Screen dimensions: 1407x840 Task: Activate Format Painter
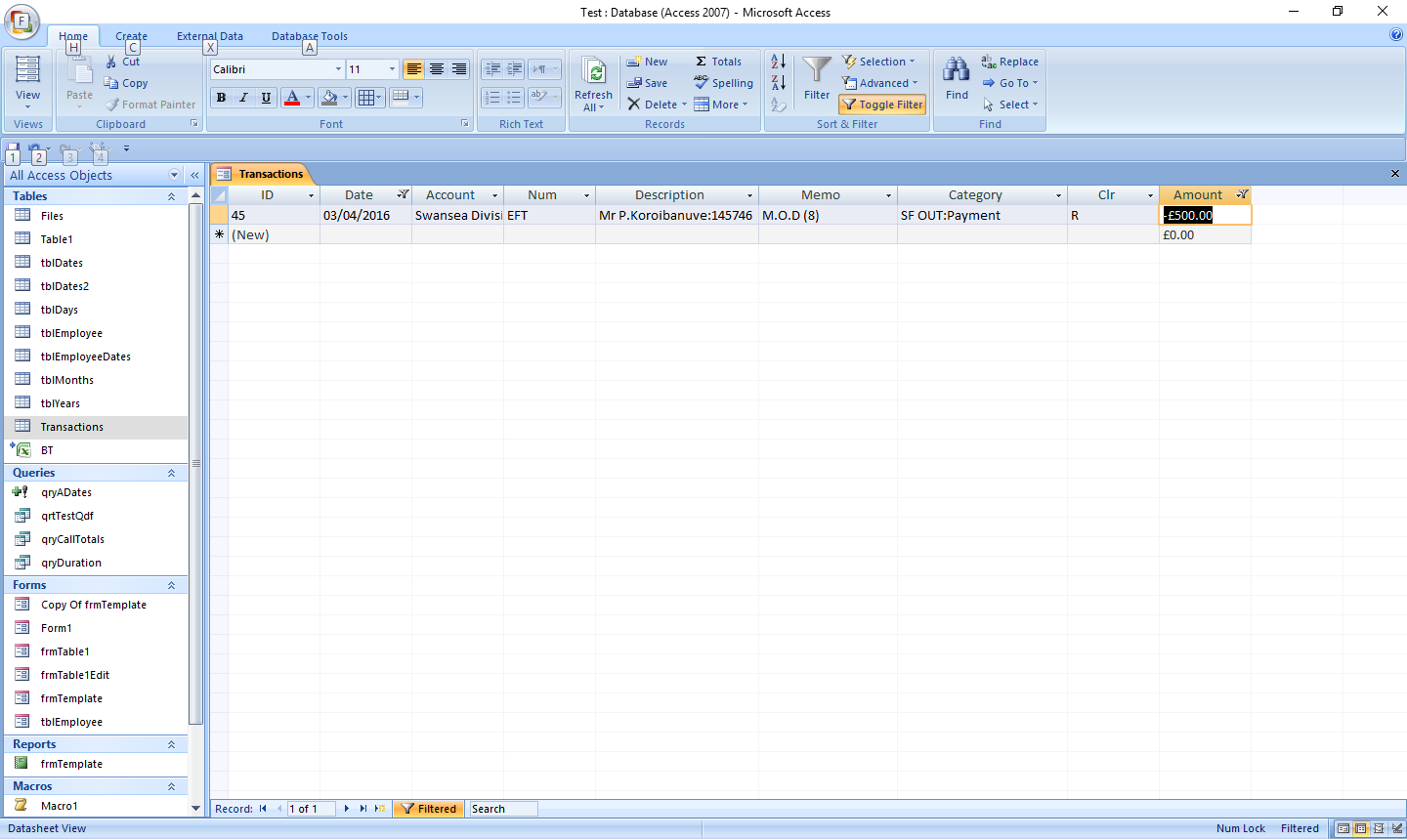tap(150, 105)
